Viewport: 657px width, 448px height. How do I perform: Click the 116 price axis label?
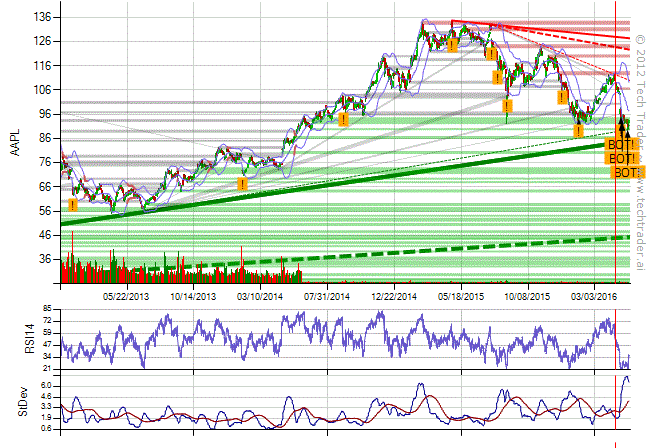(42, 65)
